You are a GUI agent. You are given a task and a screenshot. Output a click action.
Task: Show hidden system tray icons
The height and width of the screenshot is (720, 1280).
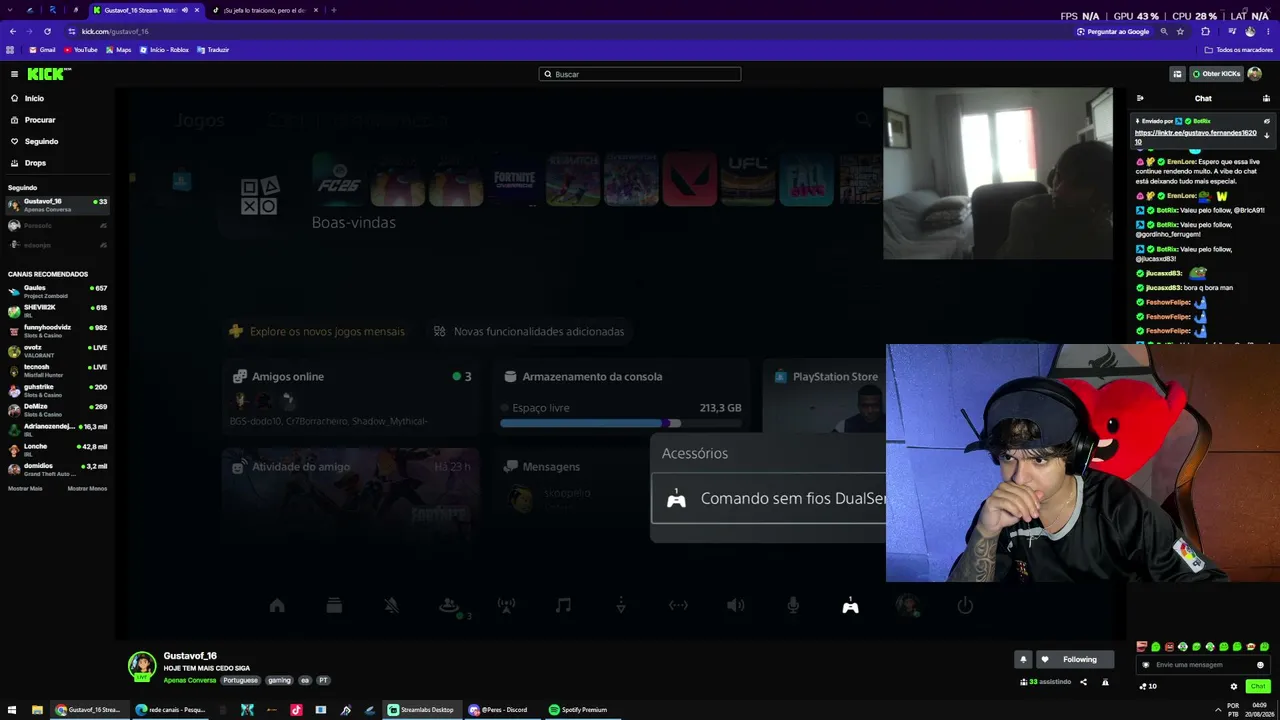(1217, 710)
